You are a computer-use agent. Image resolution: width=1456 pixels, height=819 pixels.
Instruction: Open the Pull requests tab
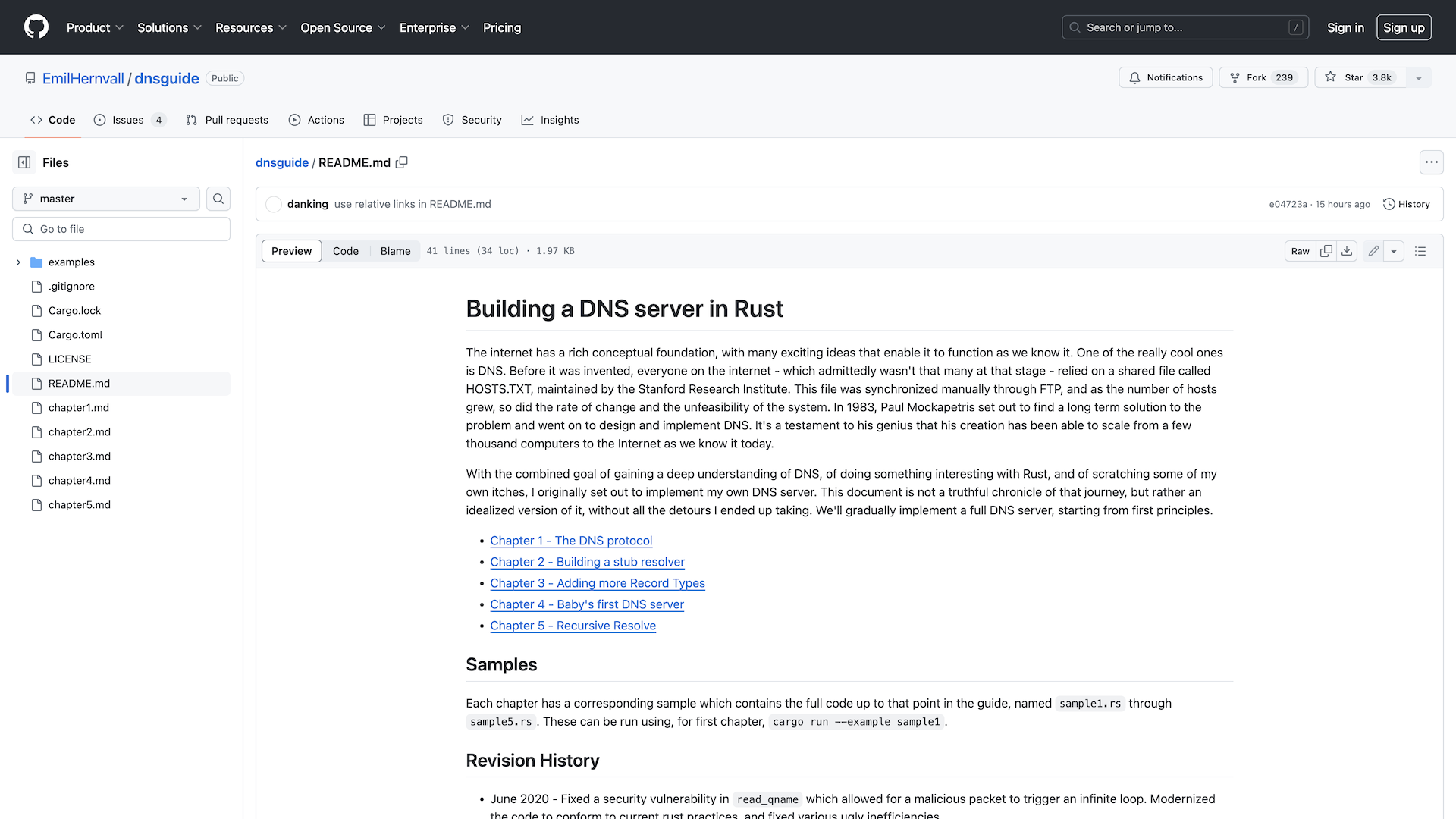tap(227, 120)
